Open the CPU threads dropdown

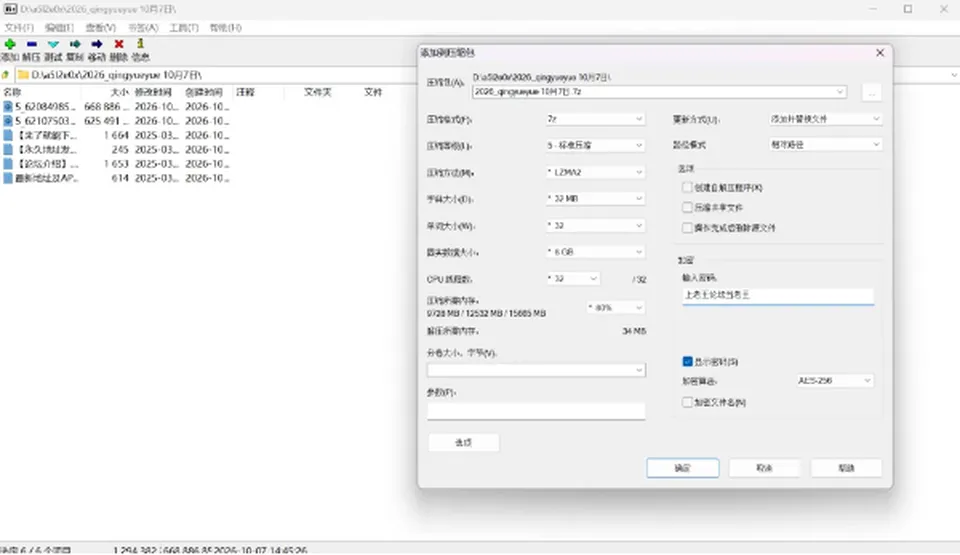point(572,279)
